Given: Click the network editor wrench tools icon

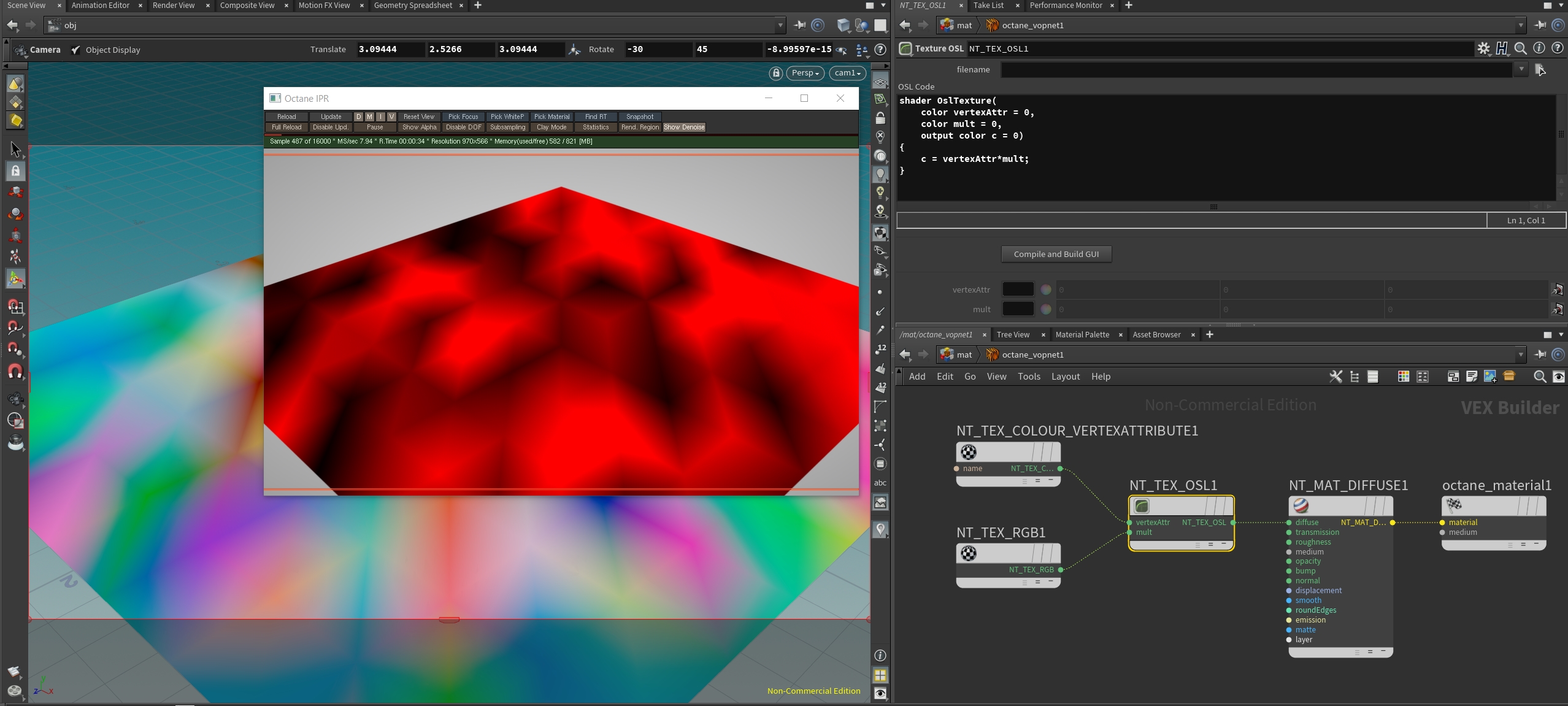Looking at the screenshot, I should [x=1335, y=377].
